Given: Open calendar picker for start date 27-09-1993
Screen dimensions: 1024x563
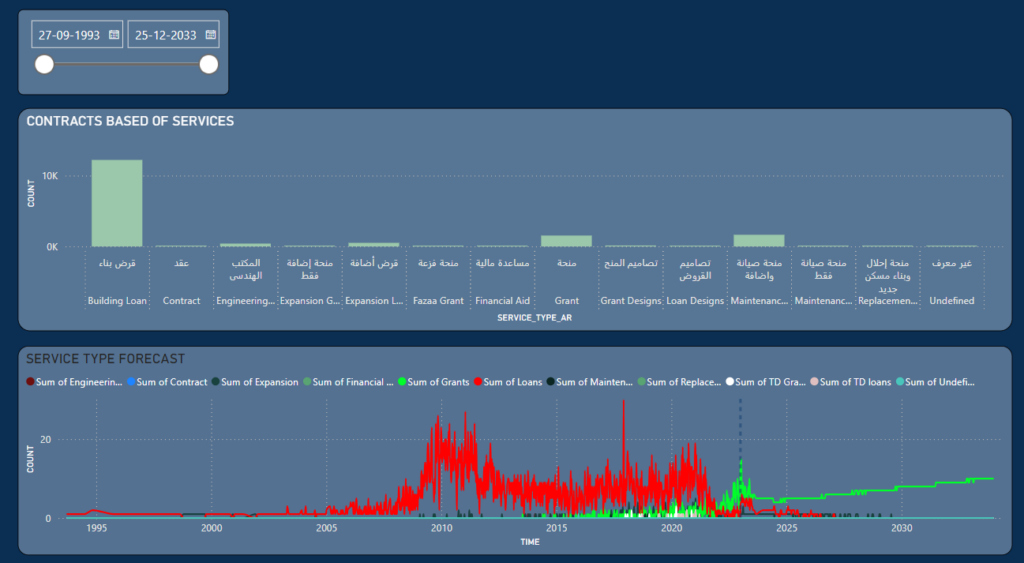Looking at the screenshot, I should [x=114, y=34].
